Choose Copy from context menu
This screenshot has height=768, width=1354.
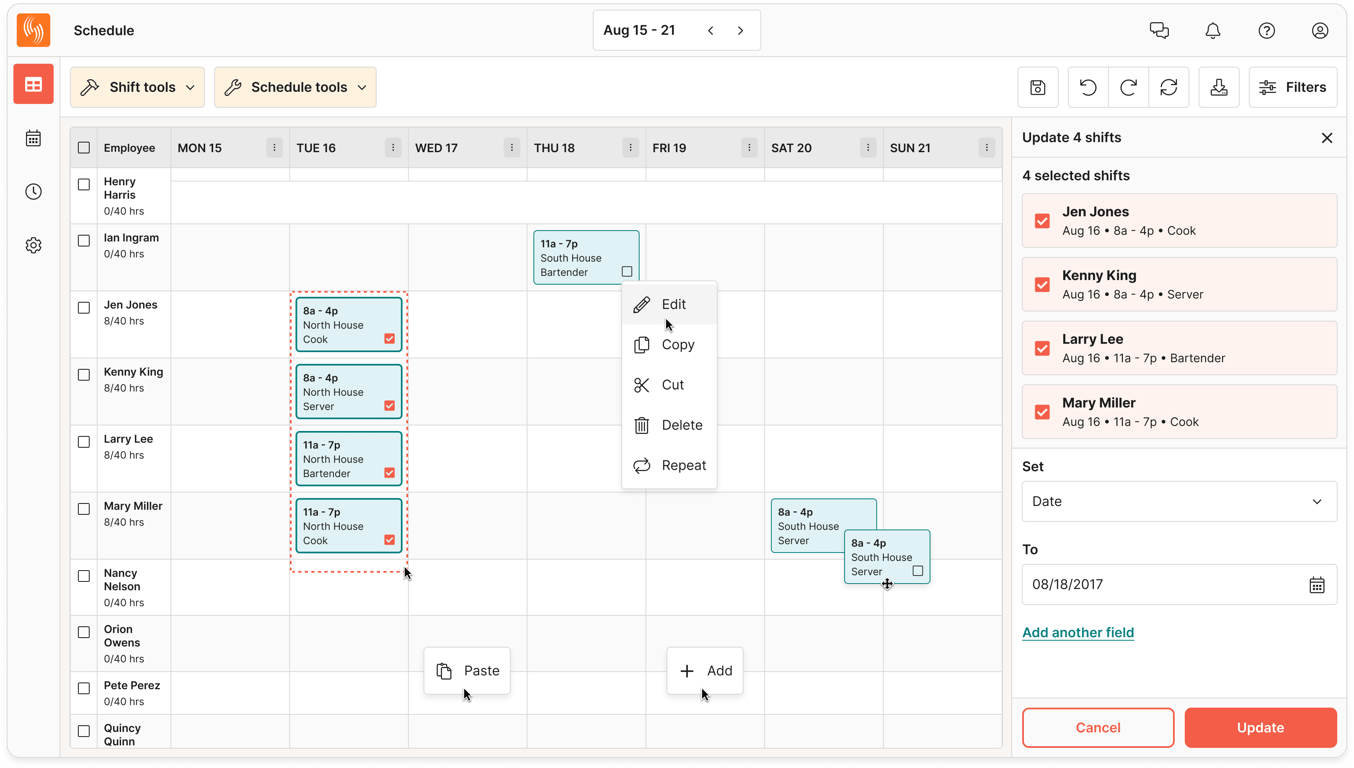click(670, 345)
